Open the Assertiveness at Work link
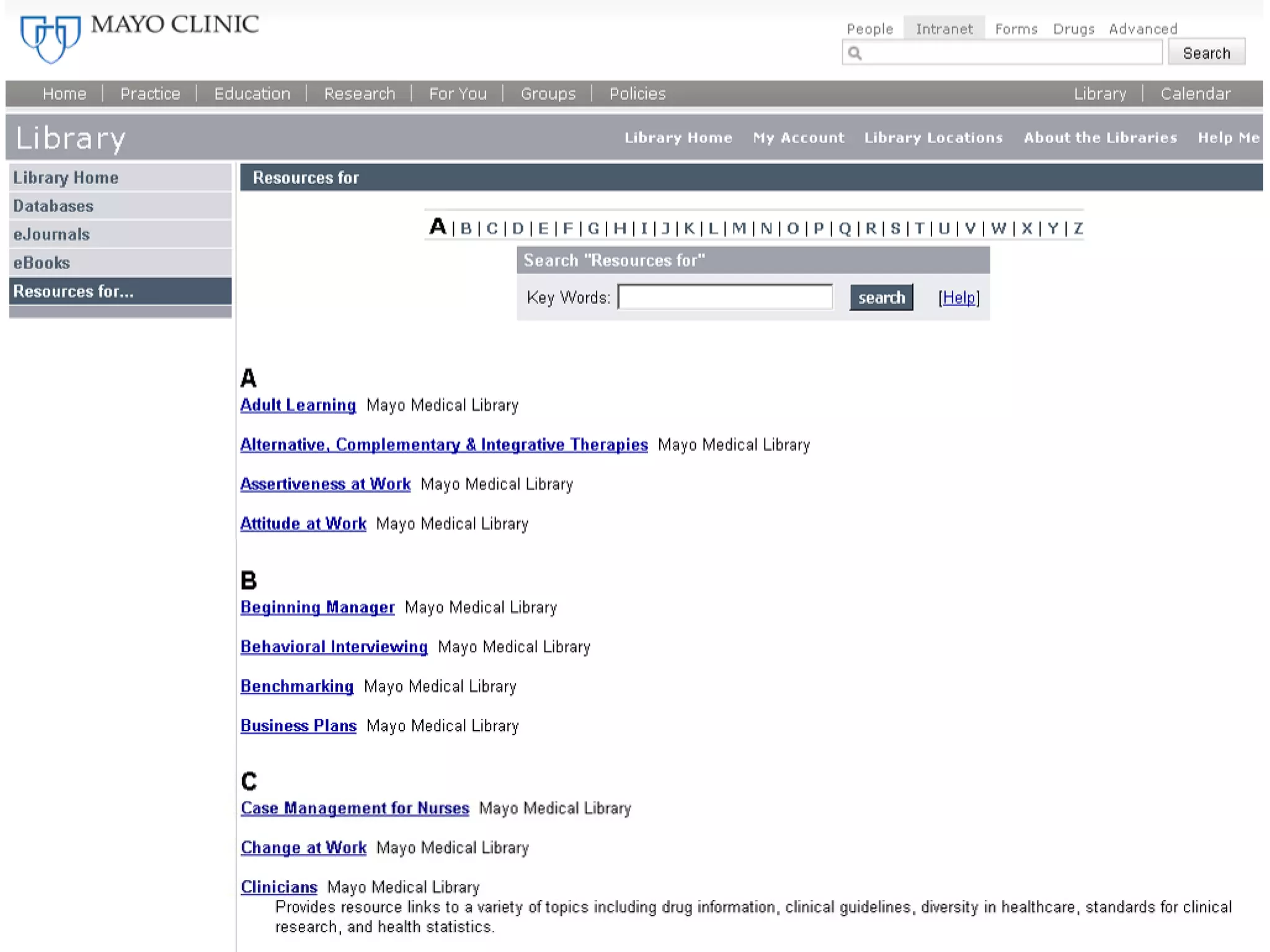Image resolution: width=1270 pixels, height=952 pixels. pyautogui.click(x=326, y=484)
